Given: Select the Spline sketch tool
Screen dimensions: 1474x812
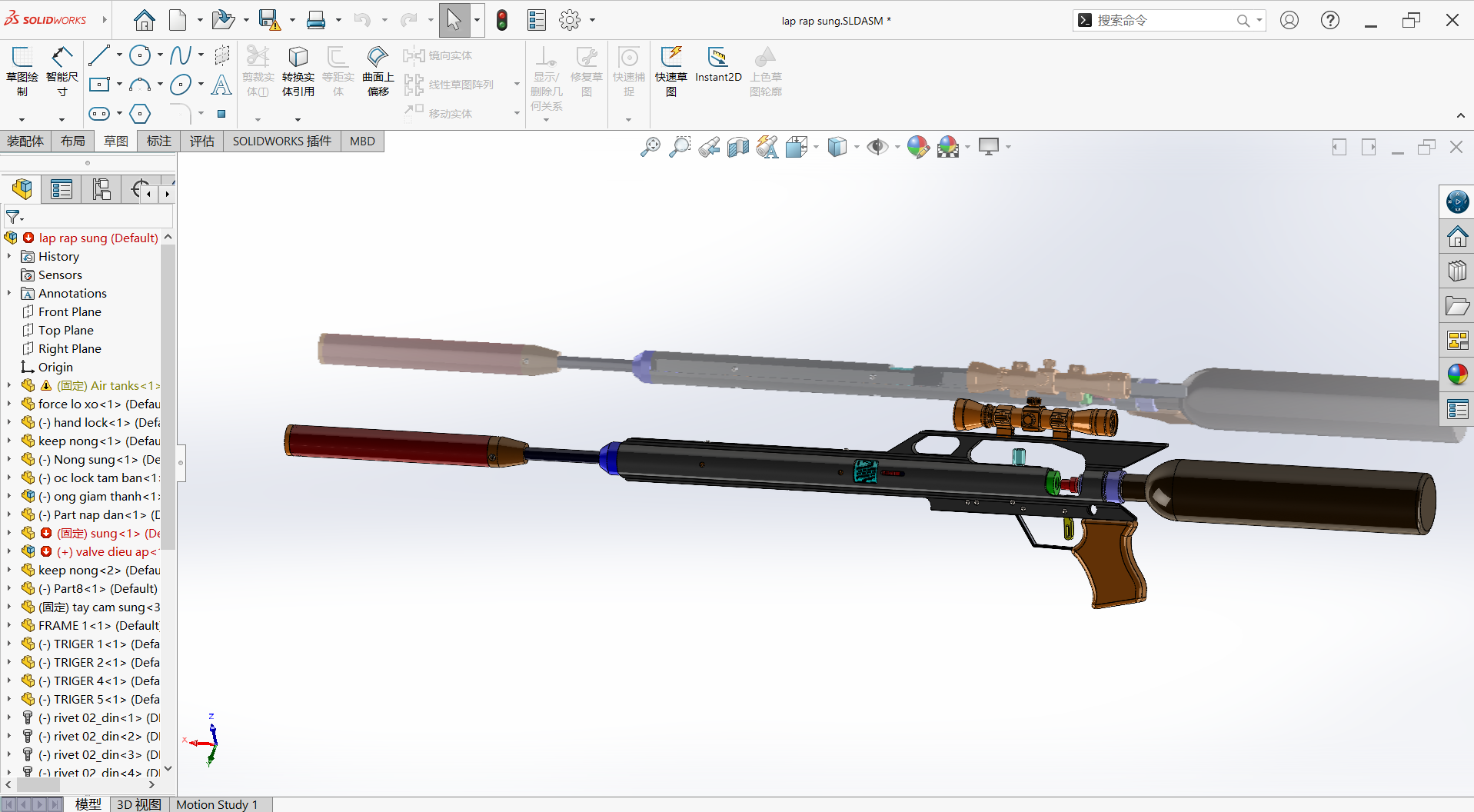Looking at the screenshot, I should click(181, 55).
